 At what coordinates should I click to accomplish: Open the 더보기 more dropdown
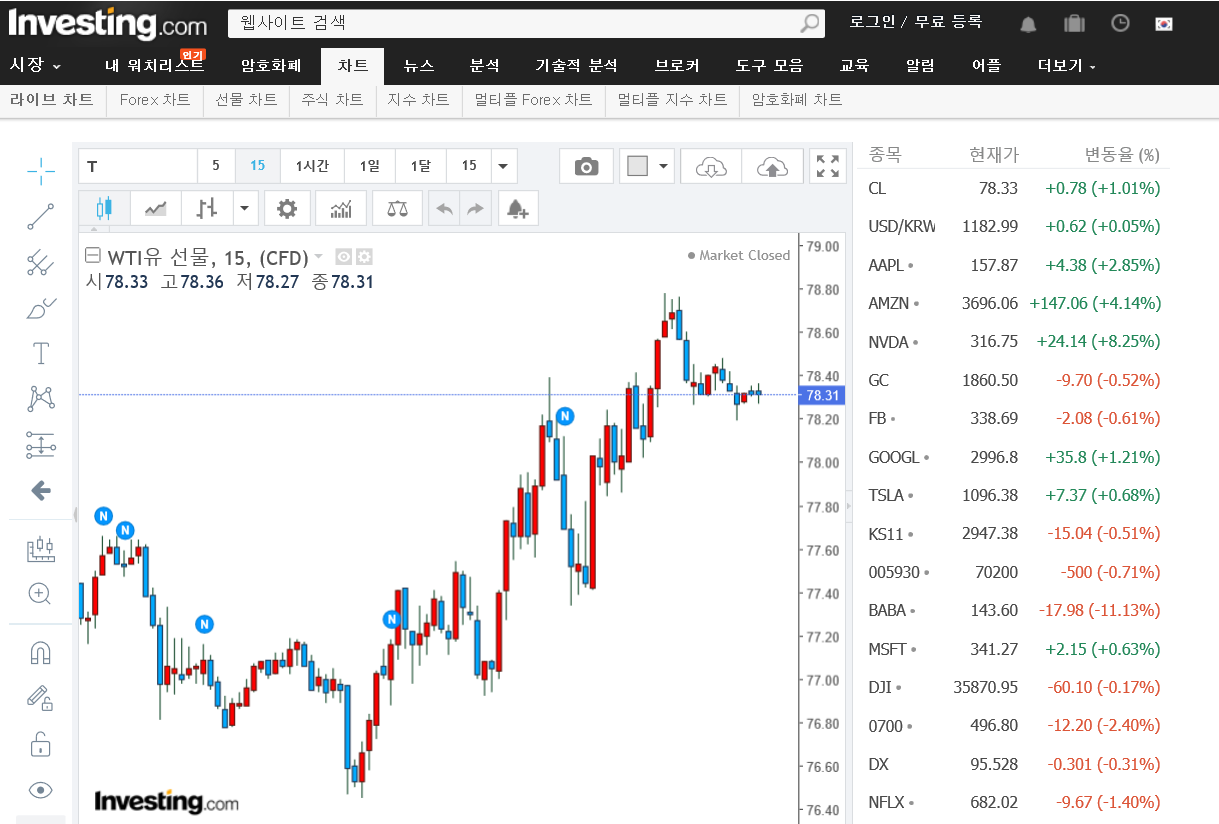(x=1066, y=66)
